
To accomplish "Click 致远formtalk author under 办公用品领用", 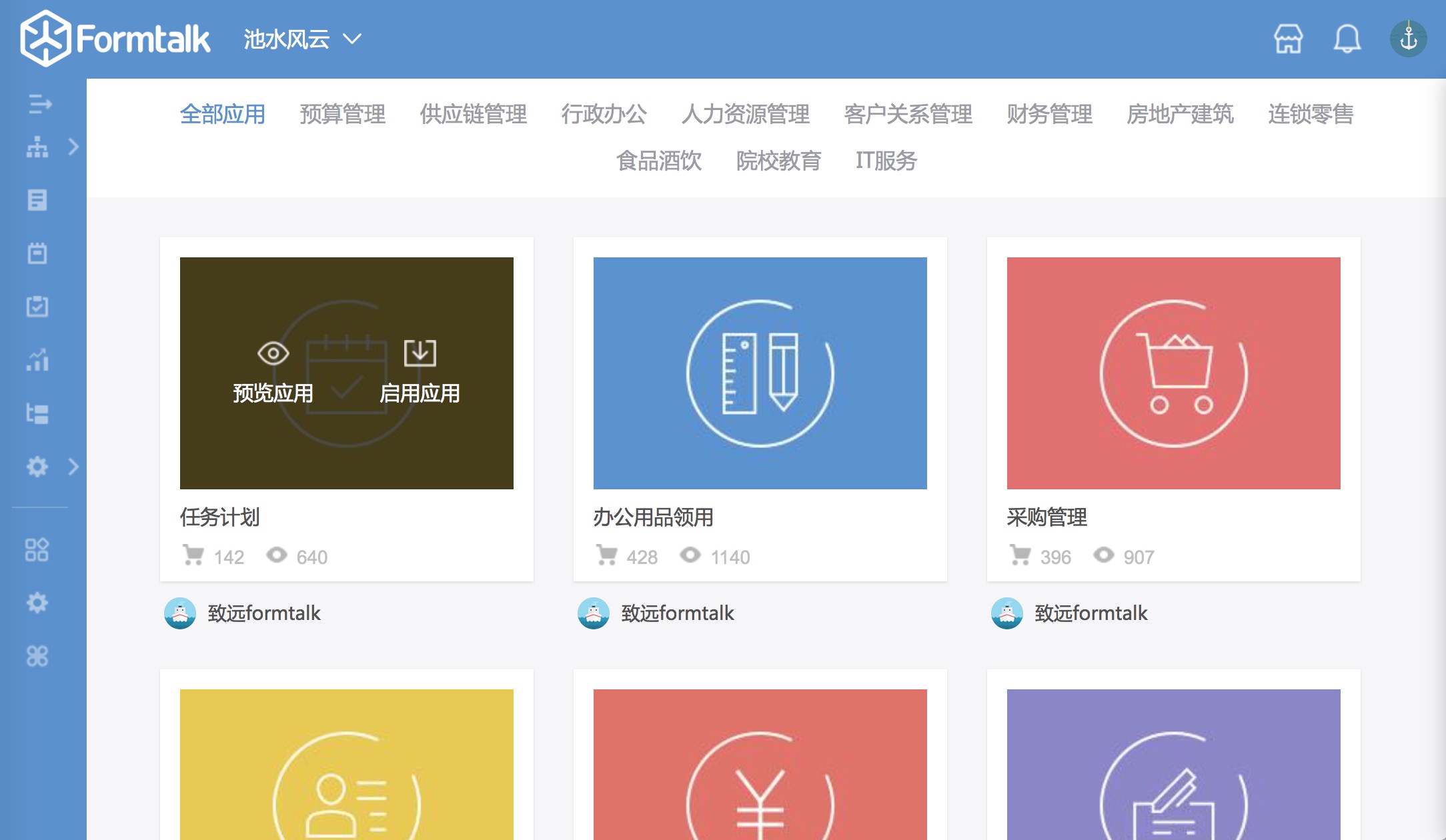I will [678, 613].
